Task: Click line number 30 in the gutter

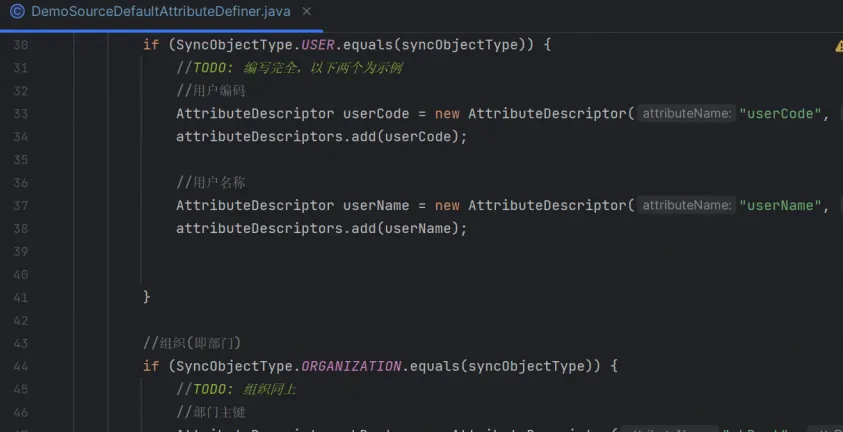Action: pos(20,45)
